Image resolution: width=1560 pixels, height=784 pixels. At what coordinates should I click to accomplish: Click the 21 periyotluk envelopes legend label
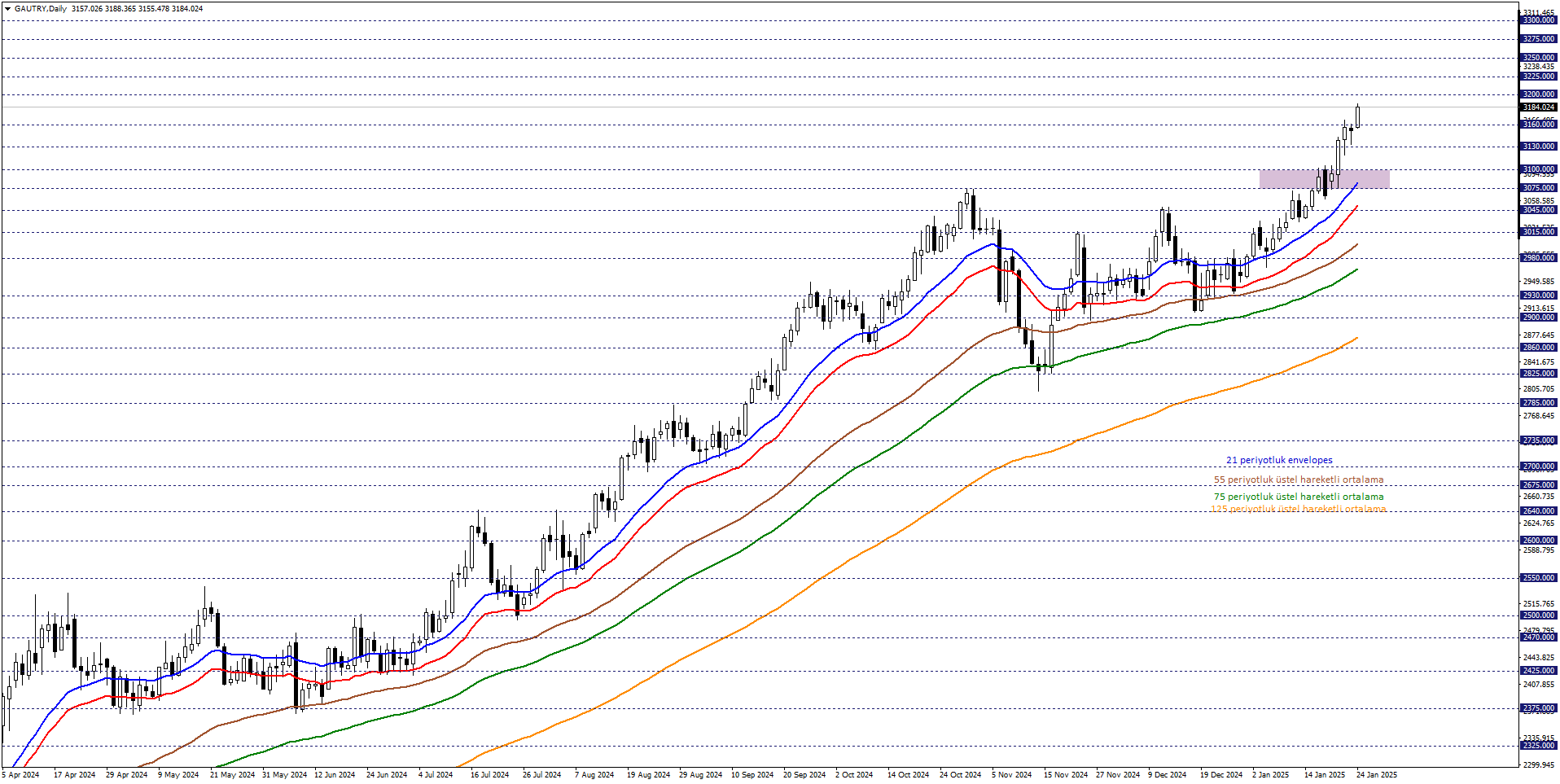[x=1279, y=461]
